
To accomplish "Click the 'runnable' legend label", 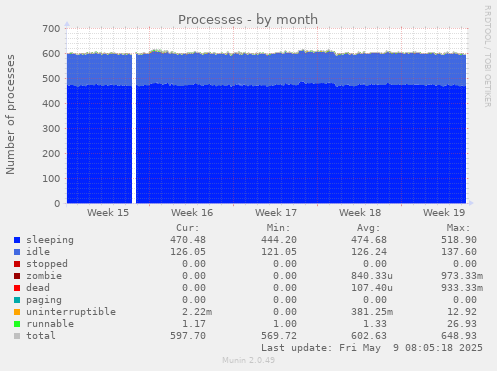I will click(50, 324).
